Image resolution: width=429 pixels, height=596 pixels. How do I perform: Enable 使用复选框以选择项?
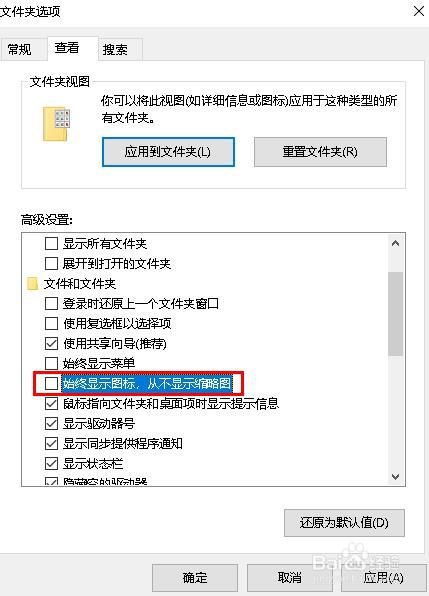click(51, 323)
